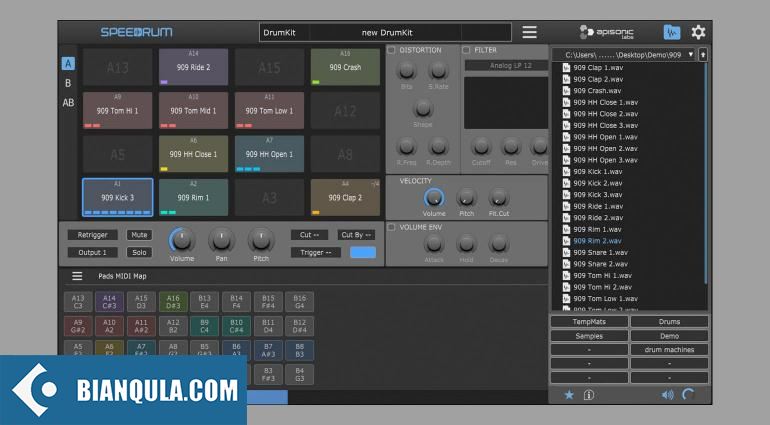Open the Samples favorite folder

tap(589, 336)
